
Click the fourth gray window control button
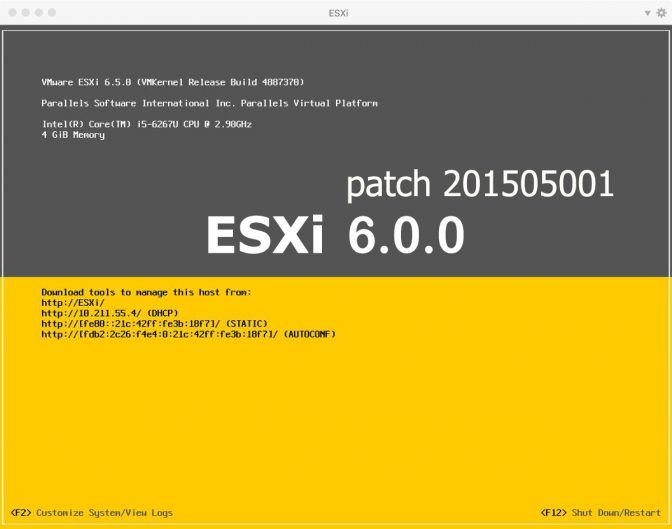tap(52, 12)
